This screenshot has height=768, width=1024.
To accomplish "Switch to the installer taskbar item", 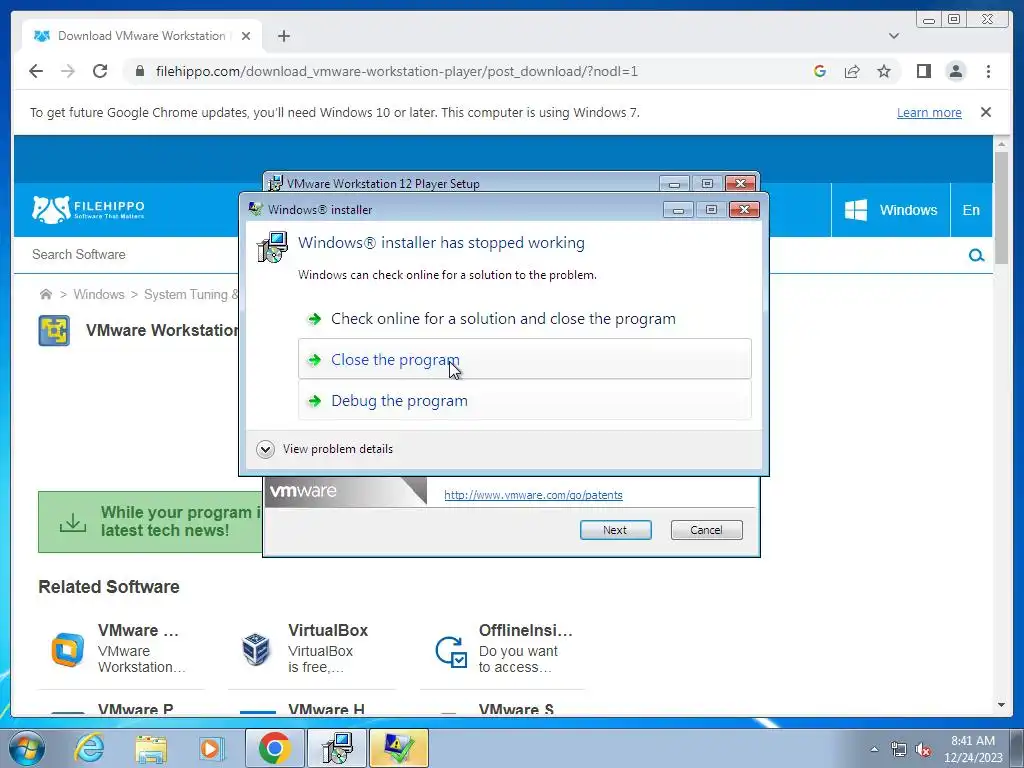I will pos(337,748).
